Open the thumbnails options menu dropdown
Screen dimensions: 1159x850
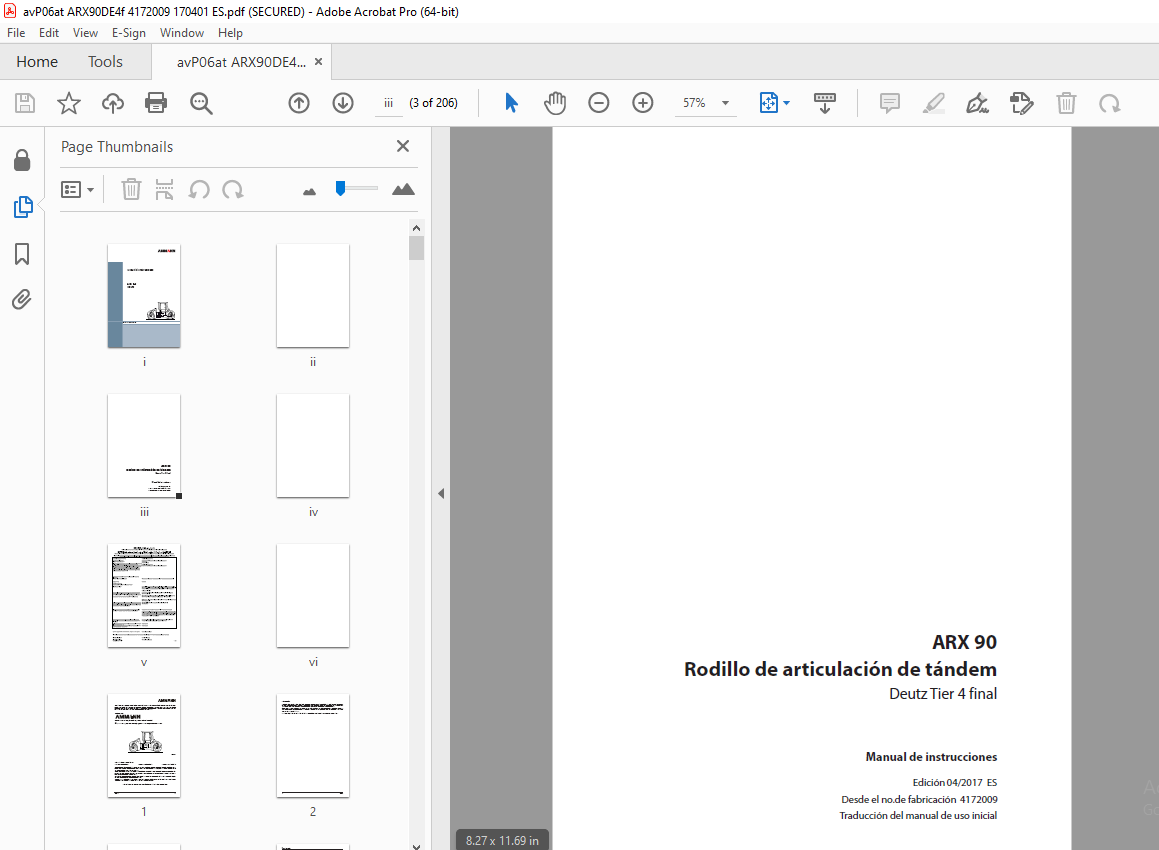[78, 190]
